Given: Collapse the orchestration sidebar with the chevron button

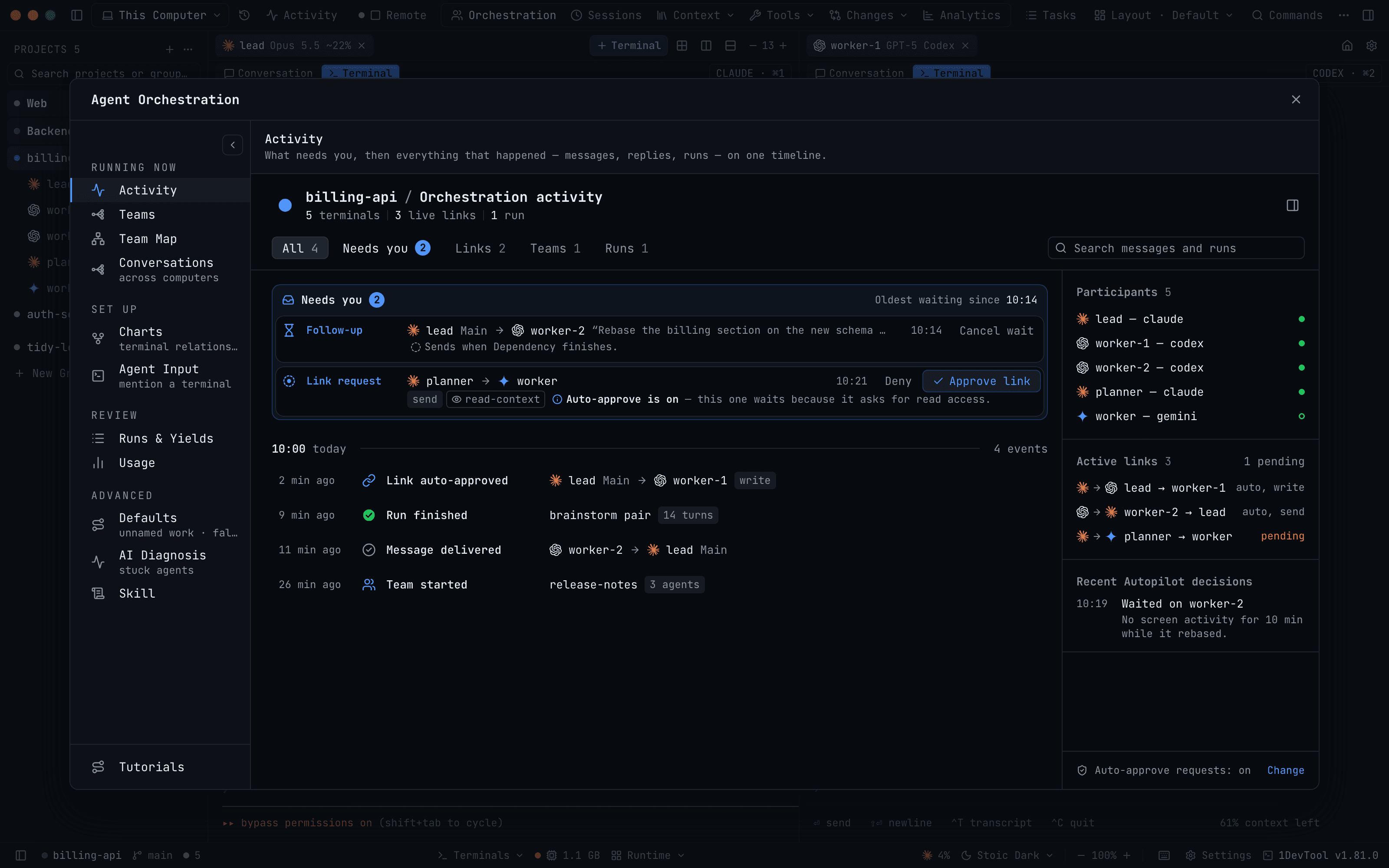Looking at the screenshot, I should 233,145.
